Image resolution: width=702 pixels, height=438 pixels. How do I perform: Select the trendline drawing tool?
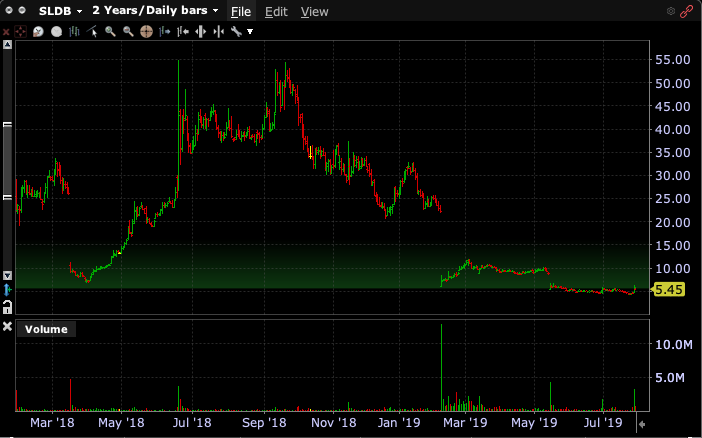click(92, 31)
